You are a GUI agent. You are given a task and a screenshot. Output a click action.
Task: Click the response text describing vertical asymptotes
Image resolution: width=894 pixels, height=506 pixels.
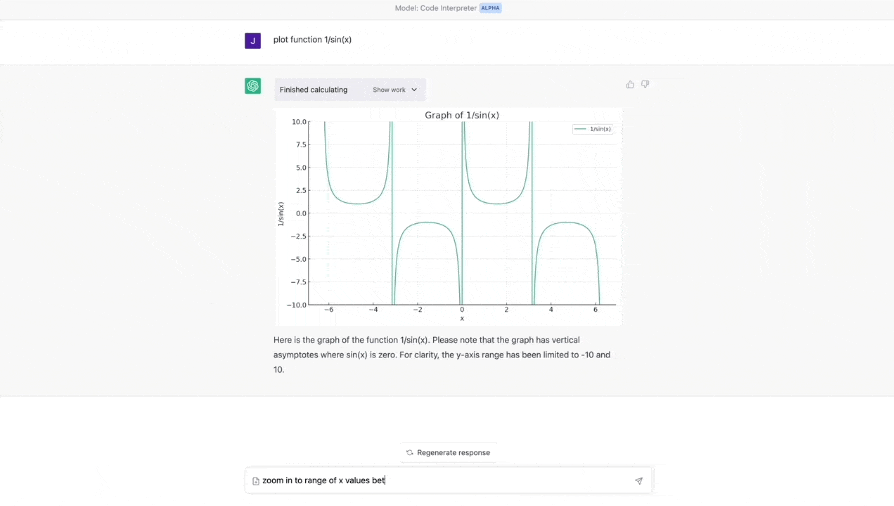(441, 354)
